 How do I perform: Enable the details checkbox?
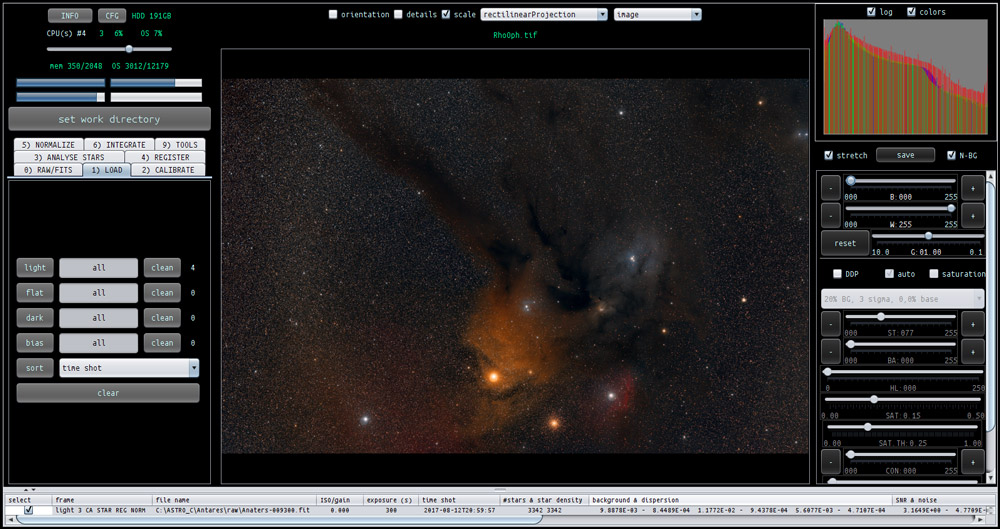point(398,14)
